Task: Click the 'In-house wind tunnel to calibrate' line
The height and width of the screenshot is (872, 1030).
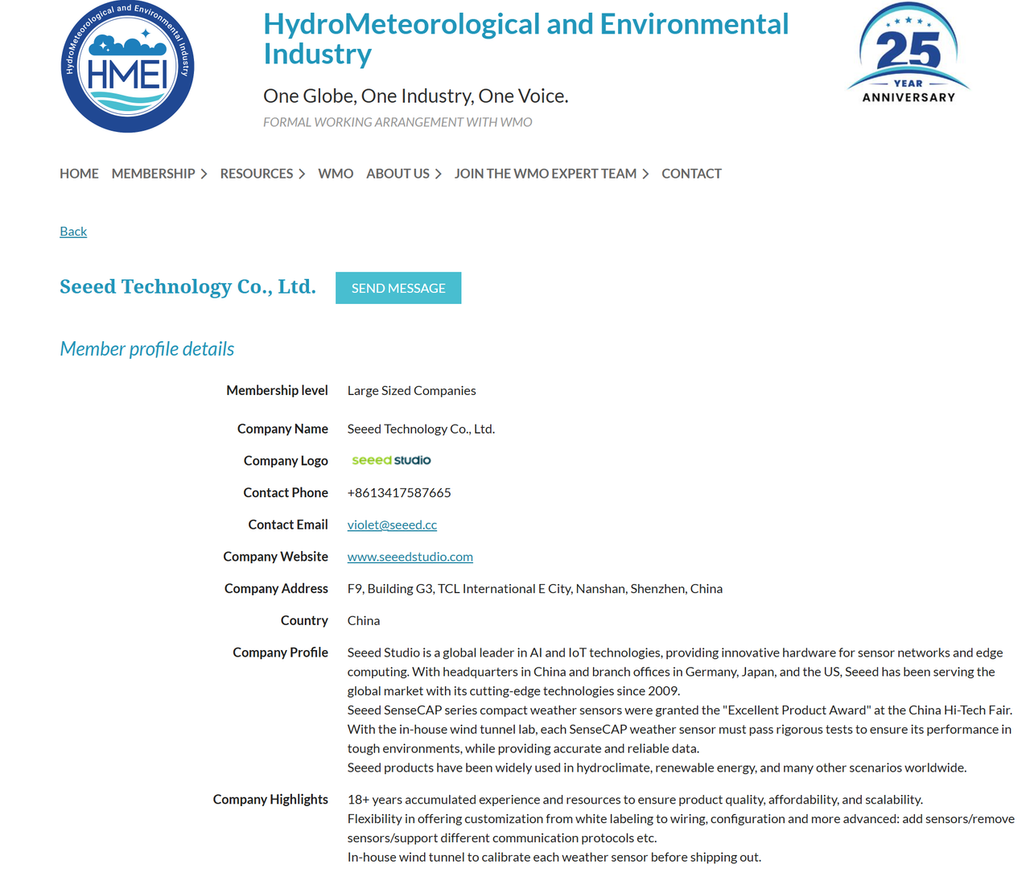Action: [x=554, y=858]
